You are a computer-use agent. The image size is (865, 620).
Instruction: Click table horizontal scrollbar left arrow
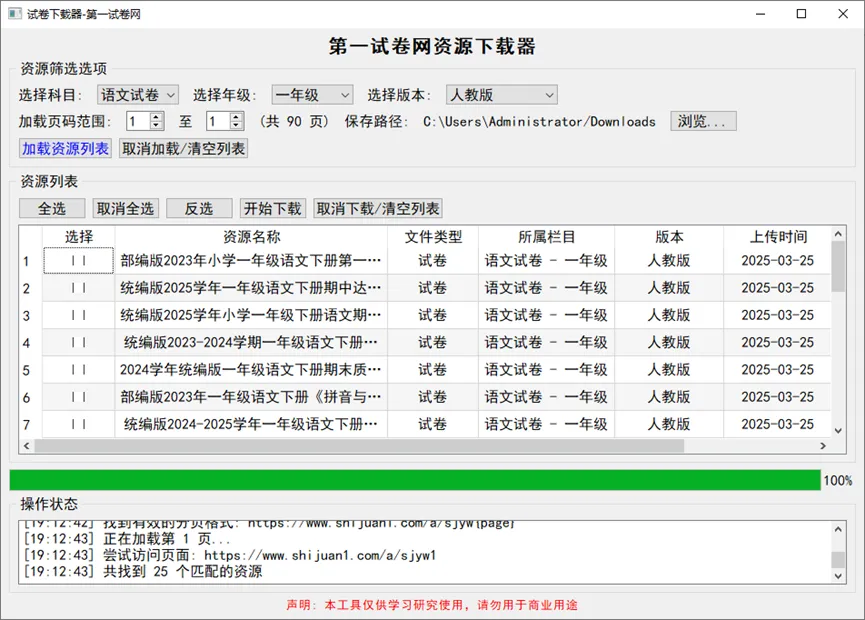click(26, 446)
